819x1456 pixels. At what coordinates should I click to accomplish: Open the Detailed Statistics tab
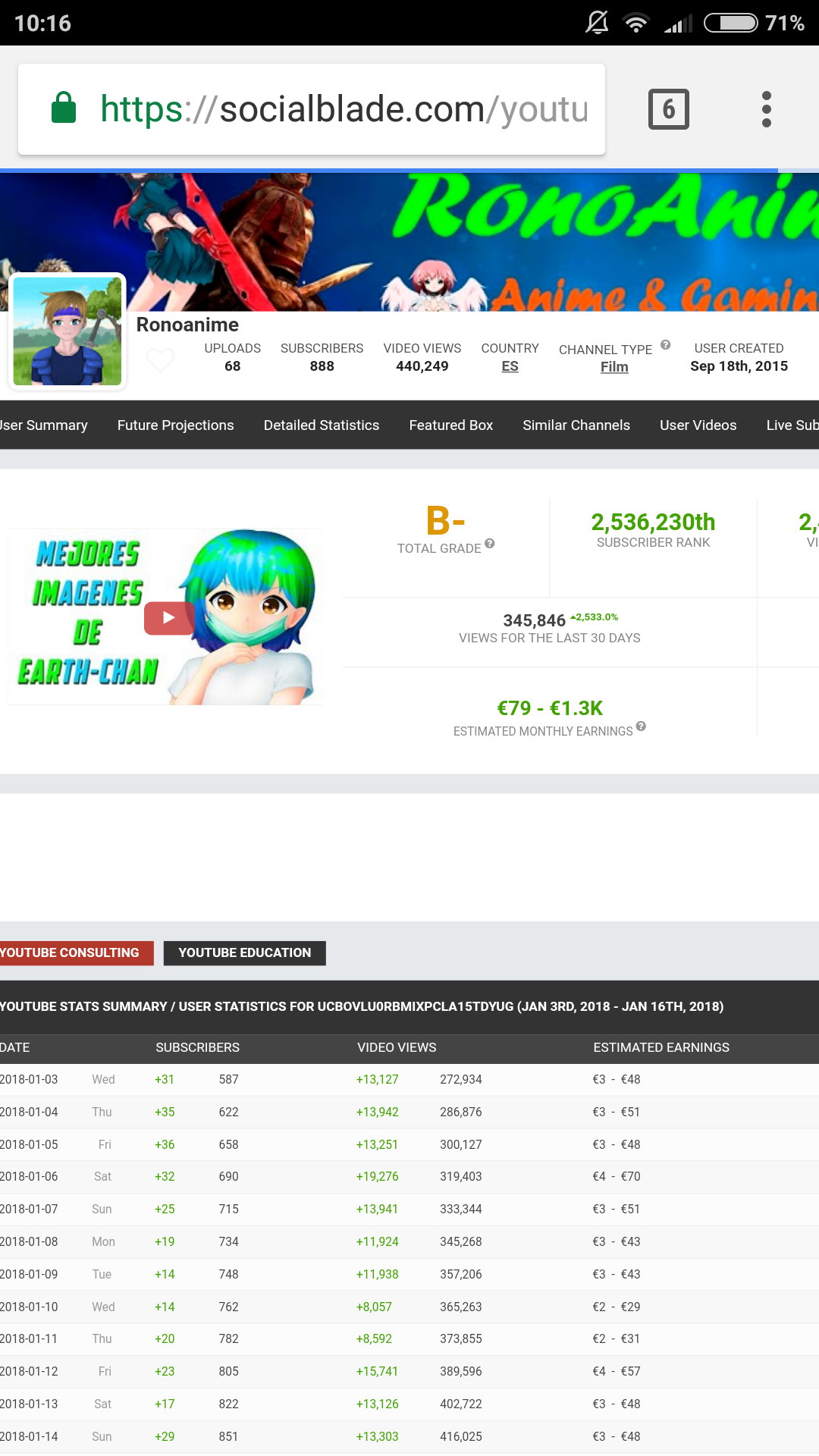point(322,425)
